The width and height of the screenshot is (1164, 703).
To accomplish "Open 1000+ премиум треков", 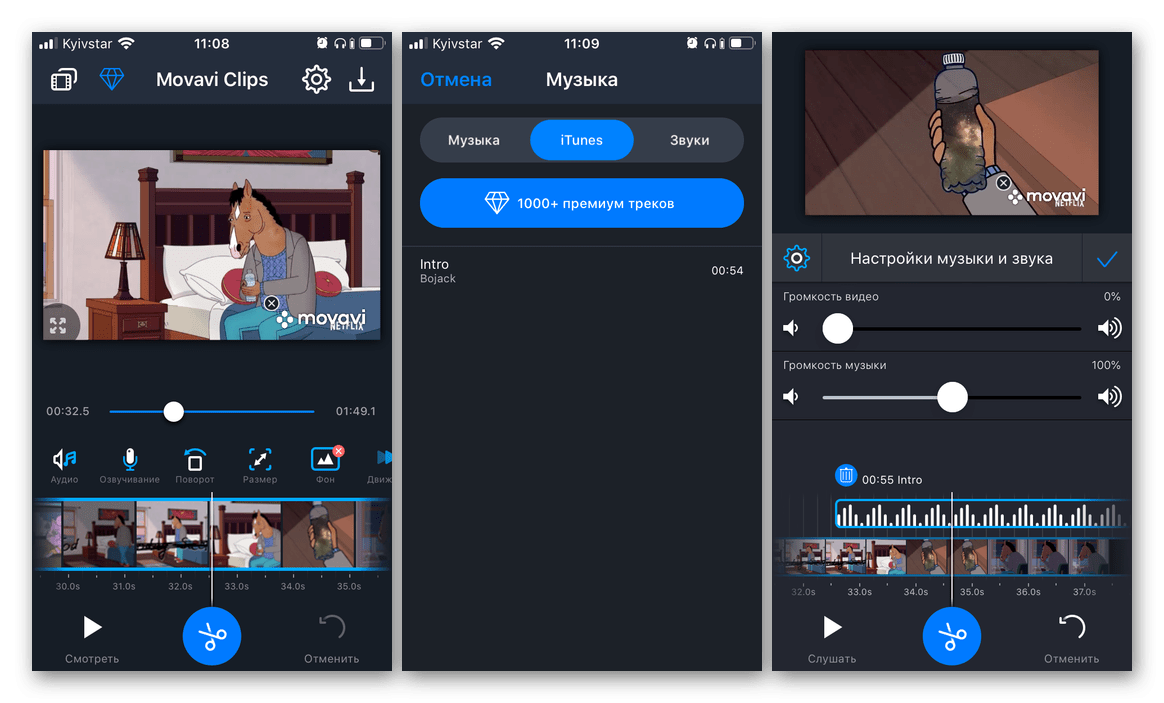I will tap(581, 203).
